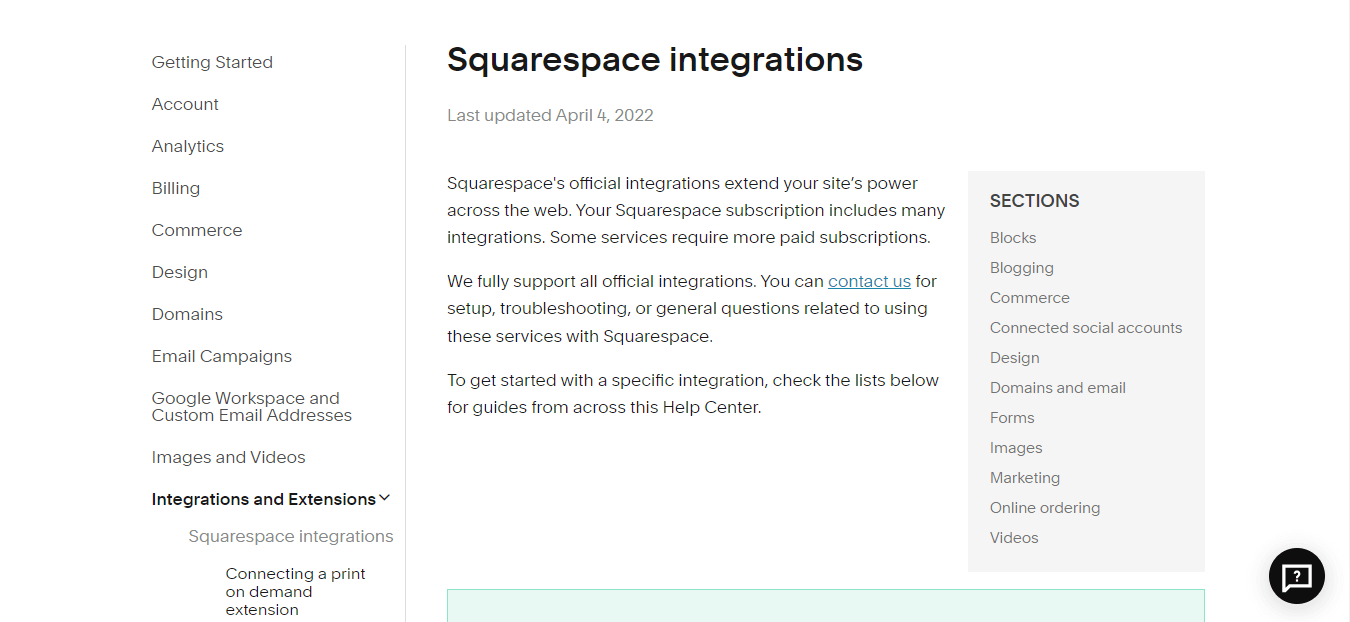1350x622 pixels.
Task: Jump to Domains and email section
Action: tap(1058, 388)
